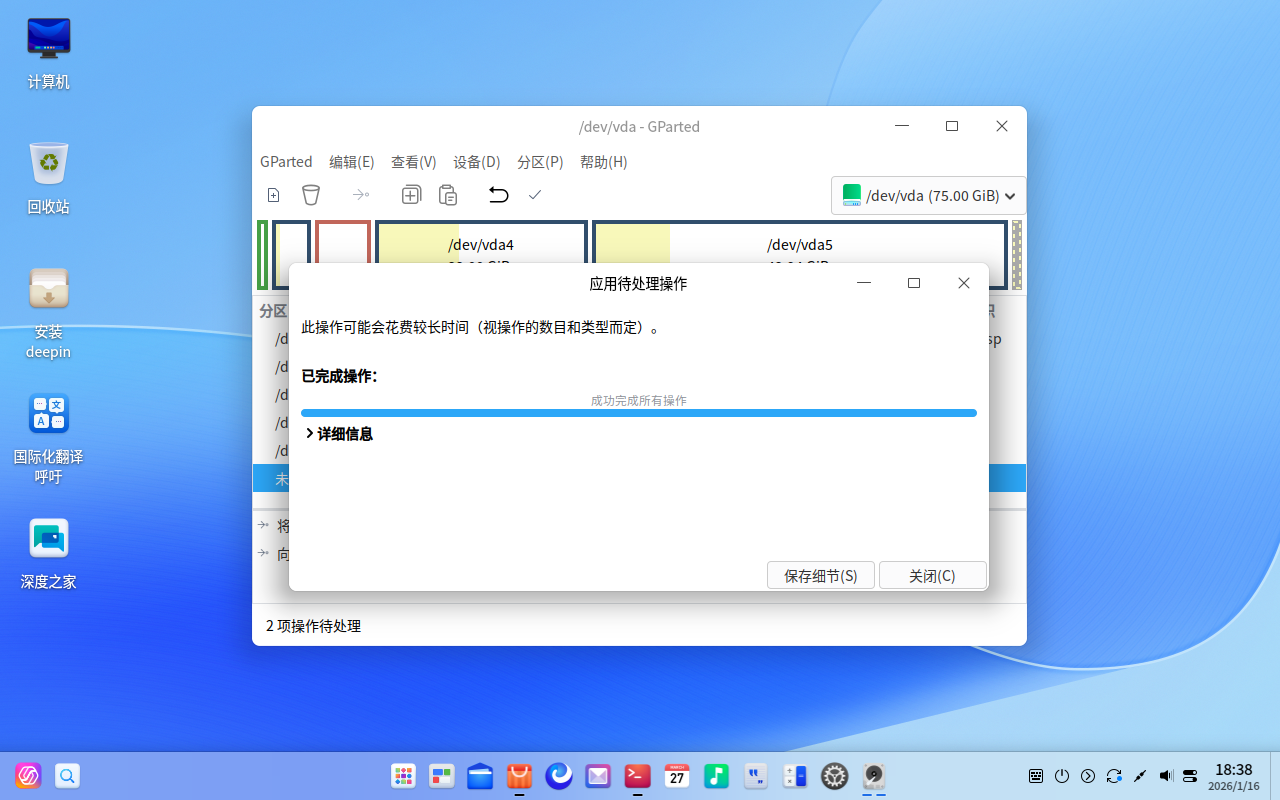Launch the terminal from the taskbar
Viewport: 1280px width, 800px height.
(x=636, y=776)
